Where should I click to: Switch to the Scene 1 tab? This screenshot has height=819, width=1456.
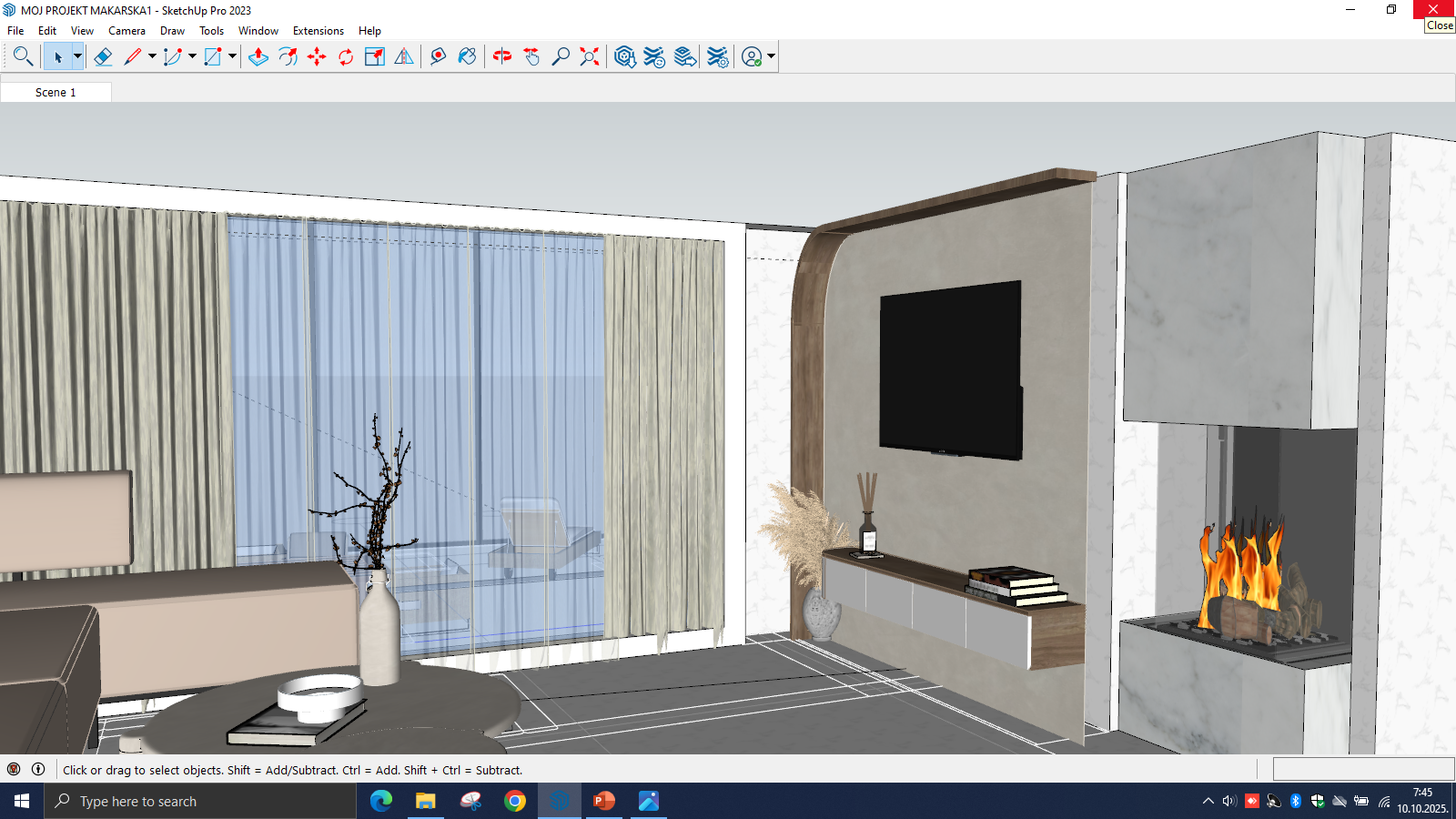pyautogui.click(x=56, y=92)
